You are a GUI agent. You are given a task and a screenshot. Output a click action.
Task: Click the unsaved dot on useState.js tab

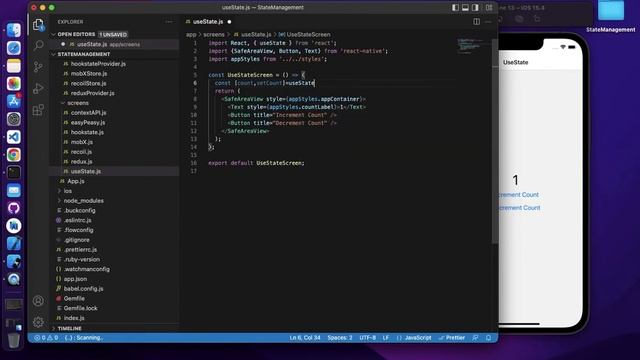click(229, 22)
